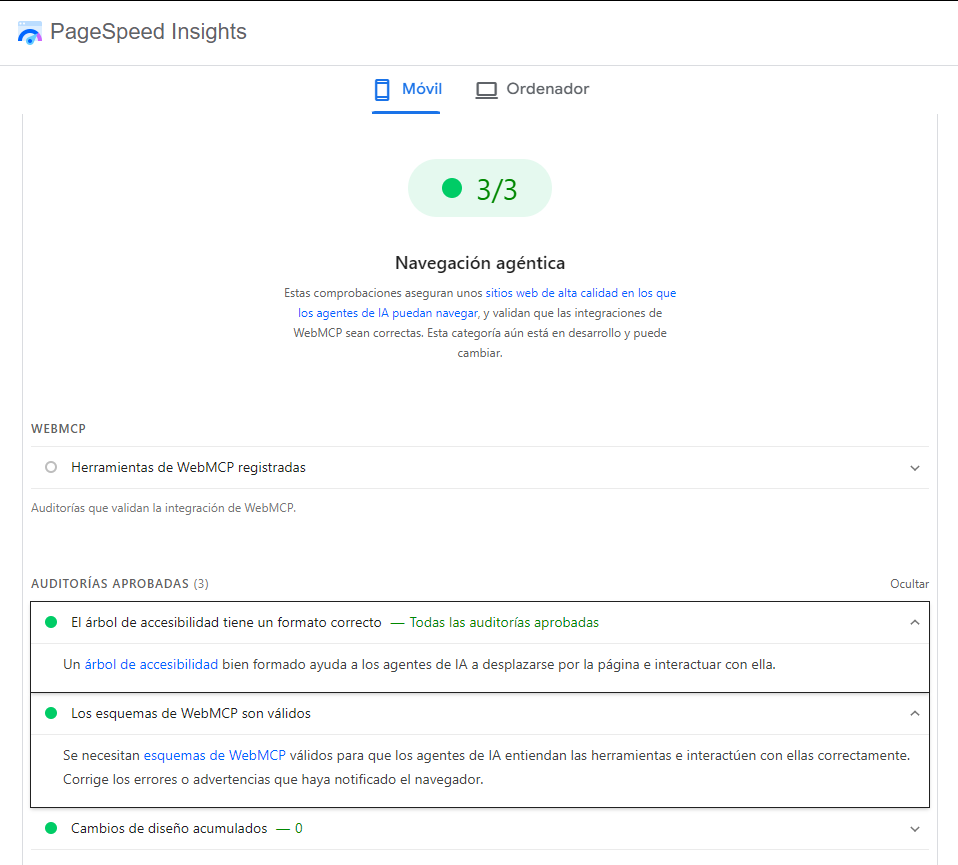Expand Cambios de diseño acumulados chevron
This screenshot has width=958, height=865.
[x=915, y=829]
